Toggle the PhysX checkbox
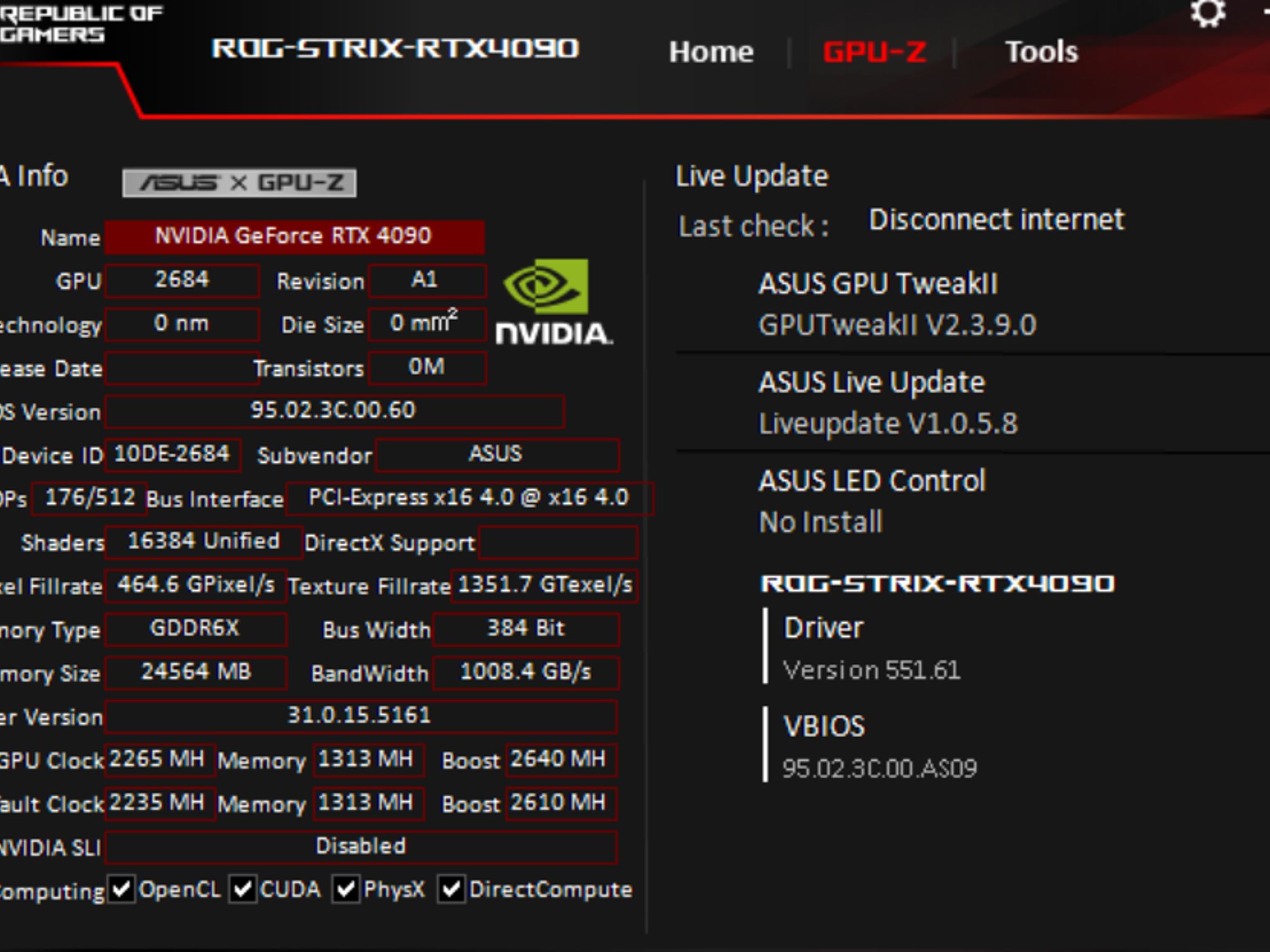Screen dimensions: 1270x952 [x=346, y=889]
